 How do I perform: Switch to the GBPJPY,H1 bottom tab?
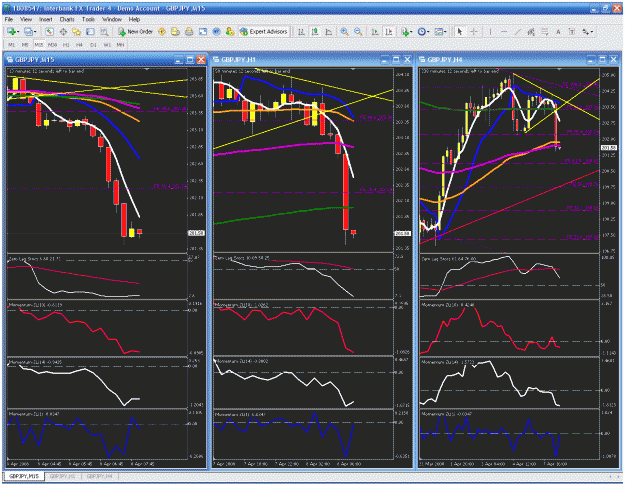pos(63,476)
